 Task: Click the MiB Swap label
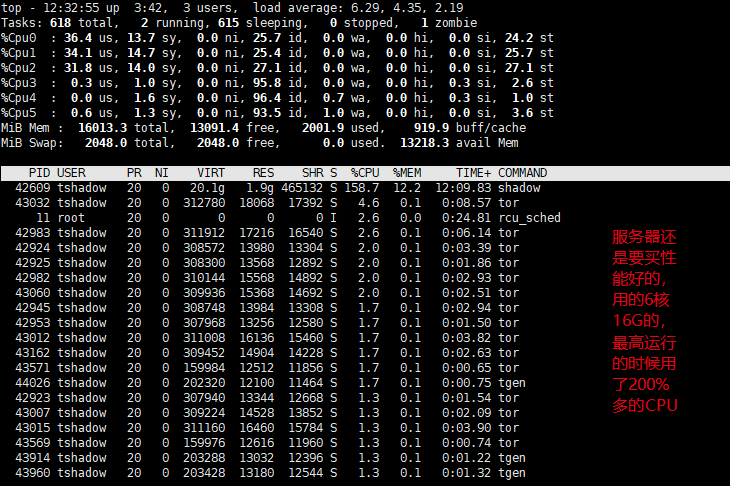point(32,143)
